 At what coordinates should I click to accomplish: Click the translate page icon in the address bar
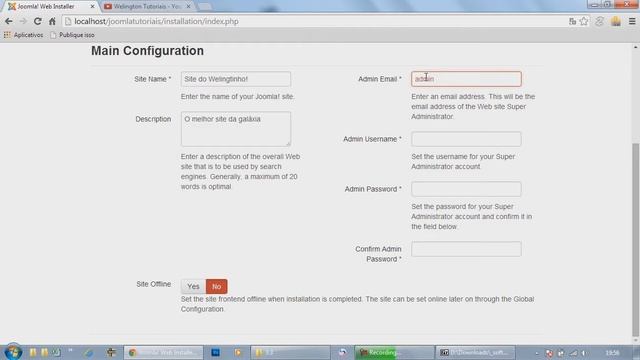click(x=572, y=21)
